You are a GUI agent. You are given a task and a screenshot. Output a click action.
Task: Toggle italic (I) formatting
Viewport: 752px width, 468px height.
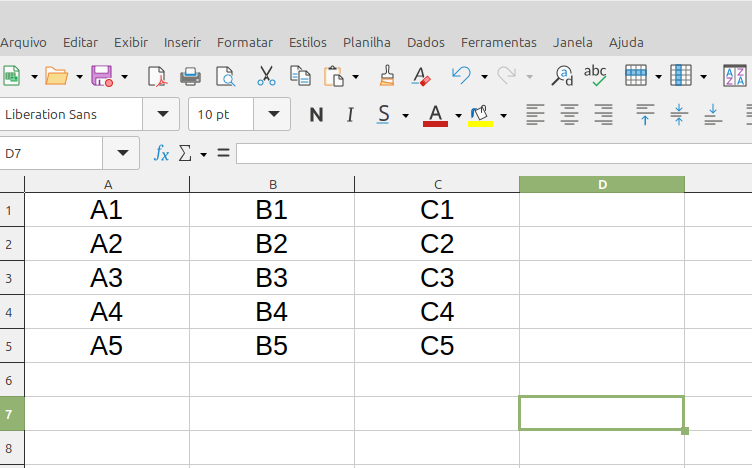[350, 115]
